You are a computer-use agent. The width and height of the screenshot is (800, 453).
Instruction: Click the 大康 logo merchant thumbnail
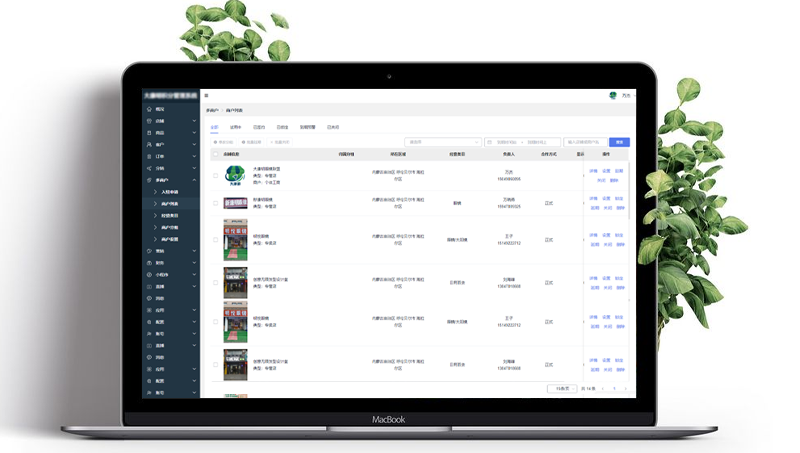(x=235, y=175)
